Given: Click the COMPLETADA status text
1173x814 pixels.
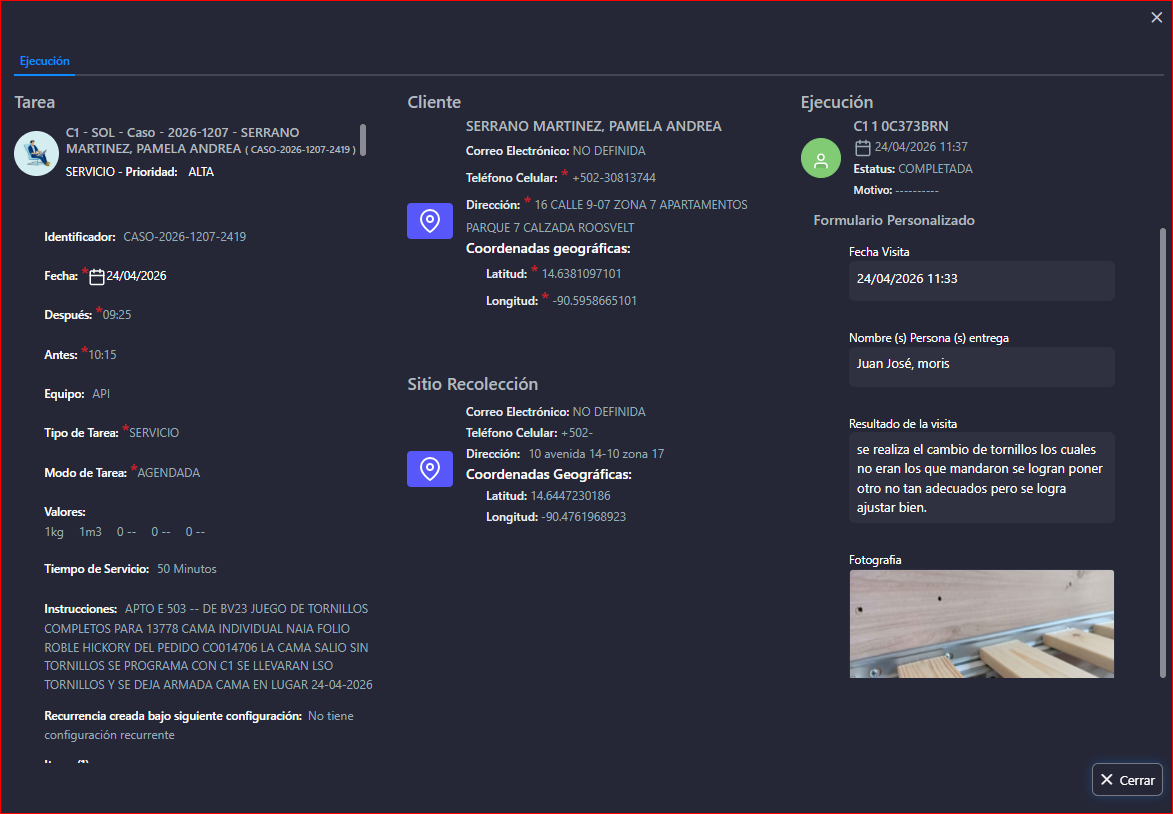Looking at the screenshot, I should pyautogui.click(x=935, y=169).
